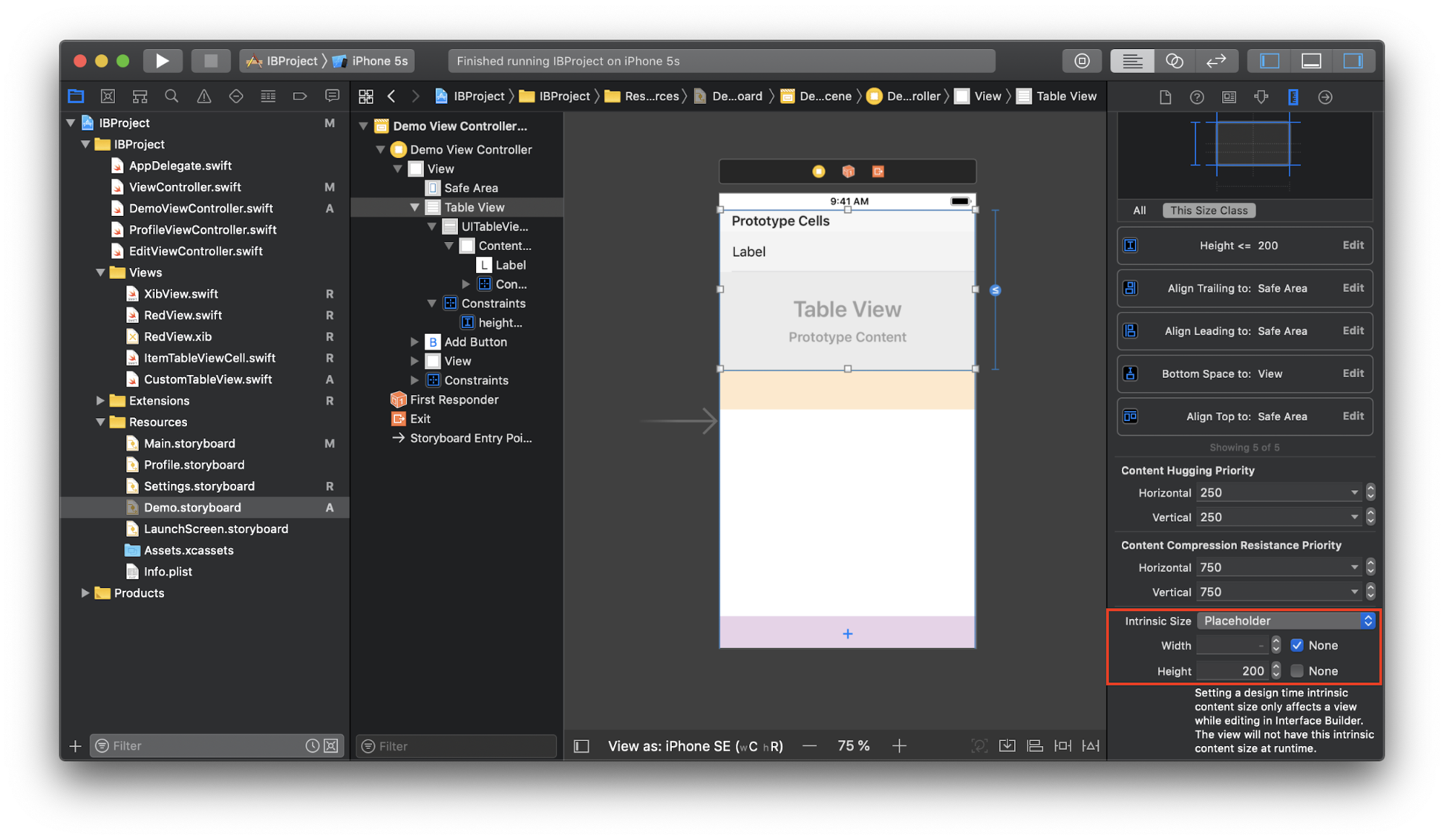This screenshot has height=840, width=1444.
Task: Stop the running scheme
Action: [210, 61]
